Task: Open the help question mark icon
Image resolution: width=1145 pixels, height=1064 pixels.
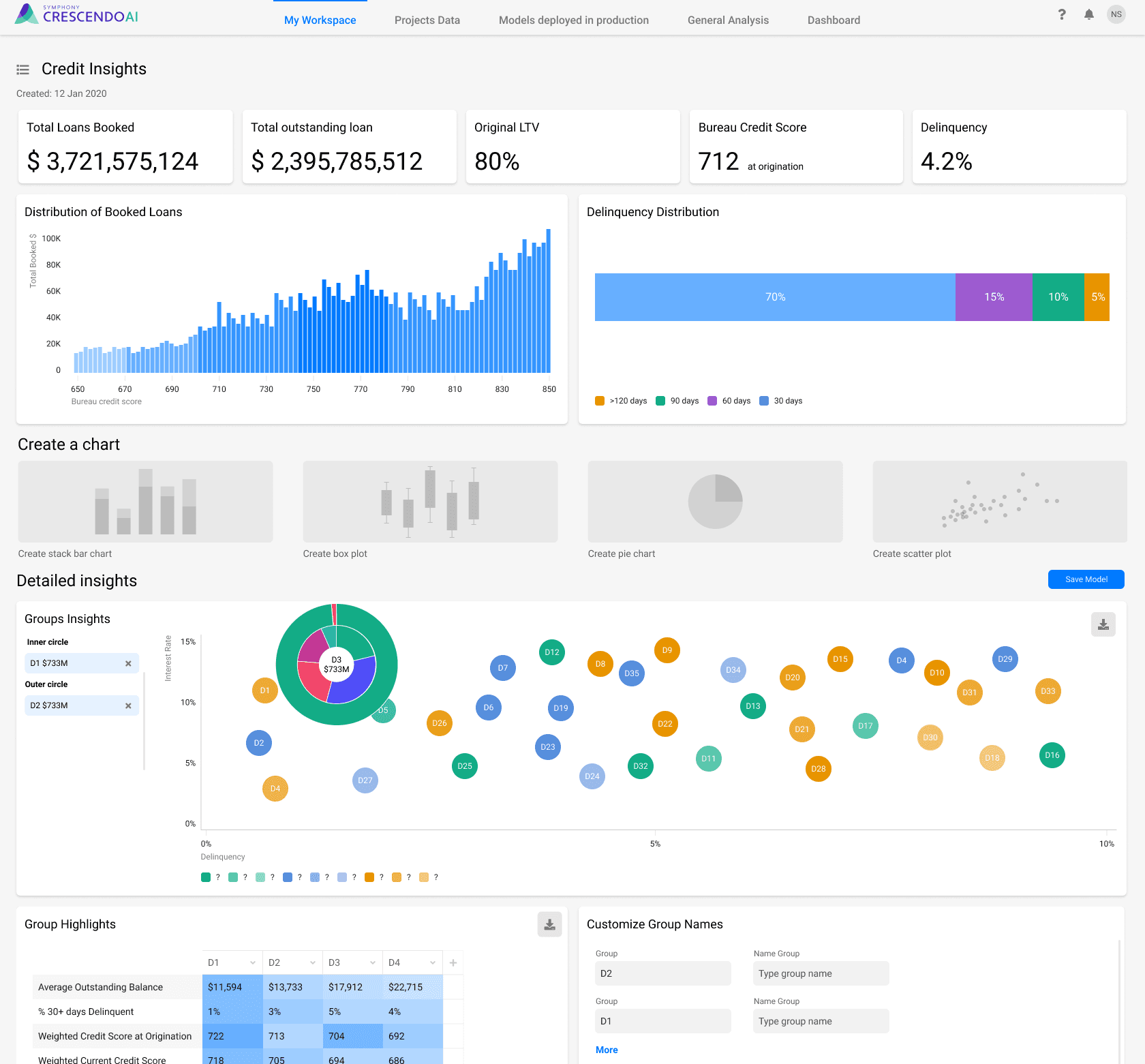Action: (x=1062, y=14)
